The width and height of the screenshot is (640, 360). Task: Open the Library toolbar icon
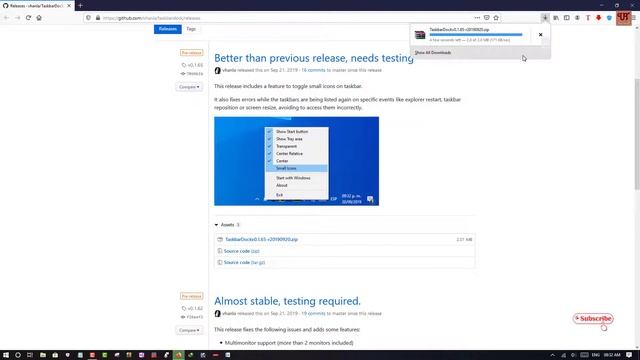tap(556, 18)
